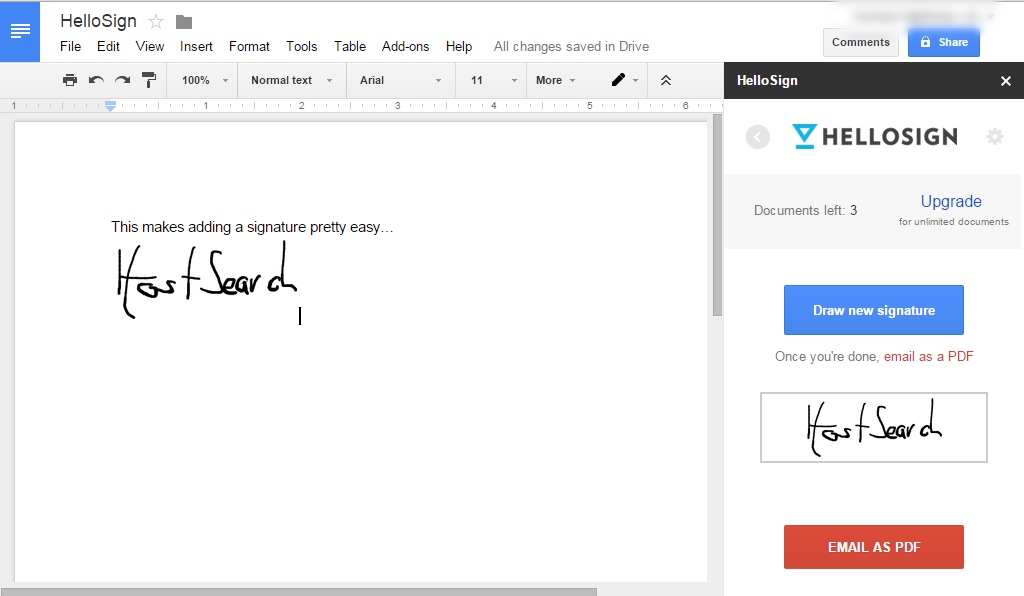Image resolution: width=1024 pixels, height=596 pixels.
Task: Open the zoom level dropdown
Action: click(x=201, y=80)
